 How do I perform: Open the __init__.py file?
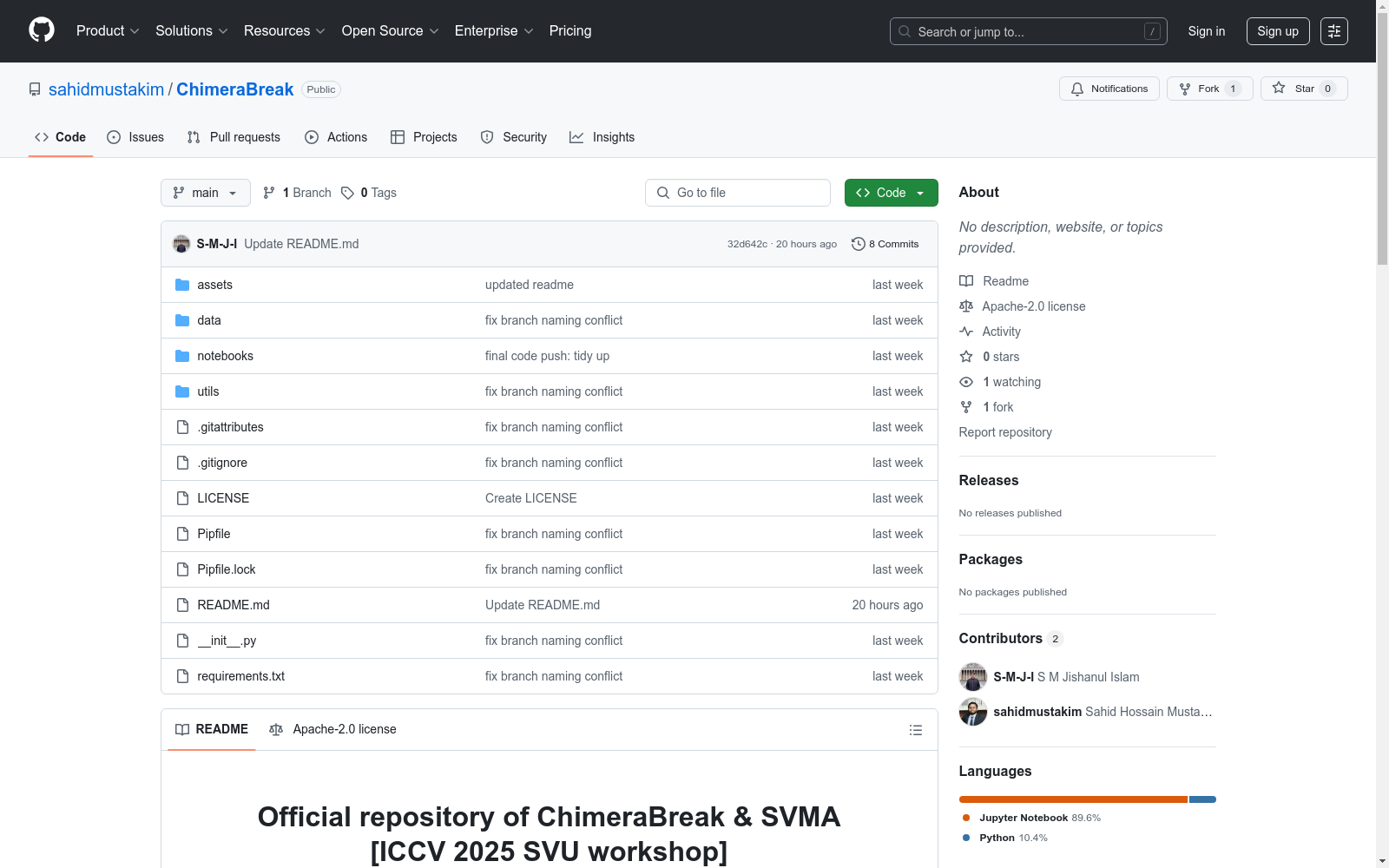[227, 641]
